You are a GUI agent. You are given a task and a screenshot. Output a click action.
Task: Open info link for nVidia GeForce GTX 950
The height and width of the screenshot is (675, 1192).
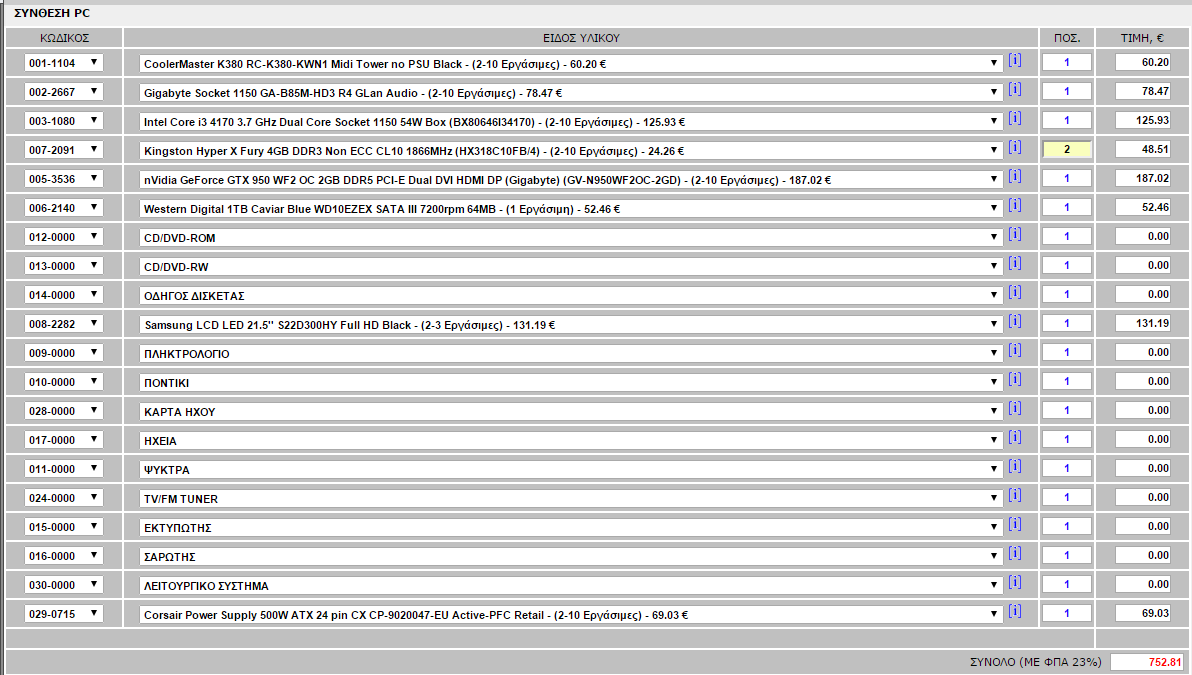1015,176
